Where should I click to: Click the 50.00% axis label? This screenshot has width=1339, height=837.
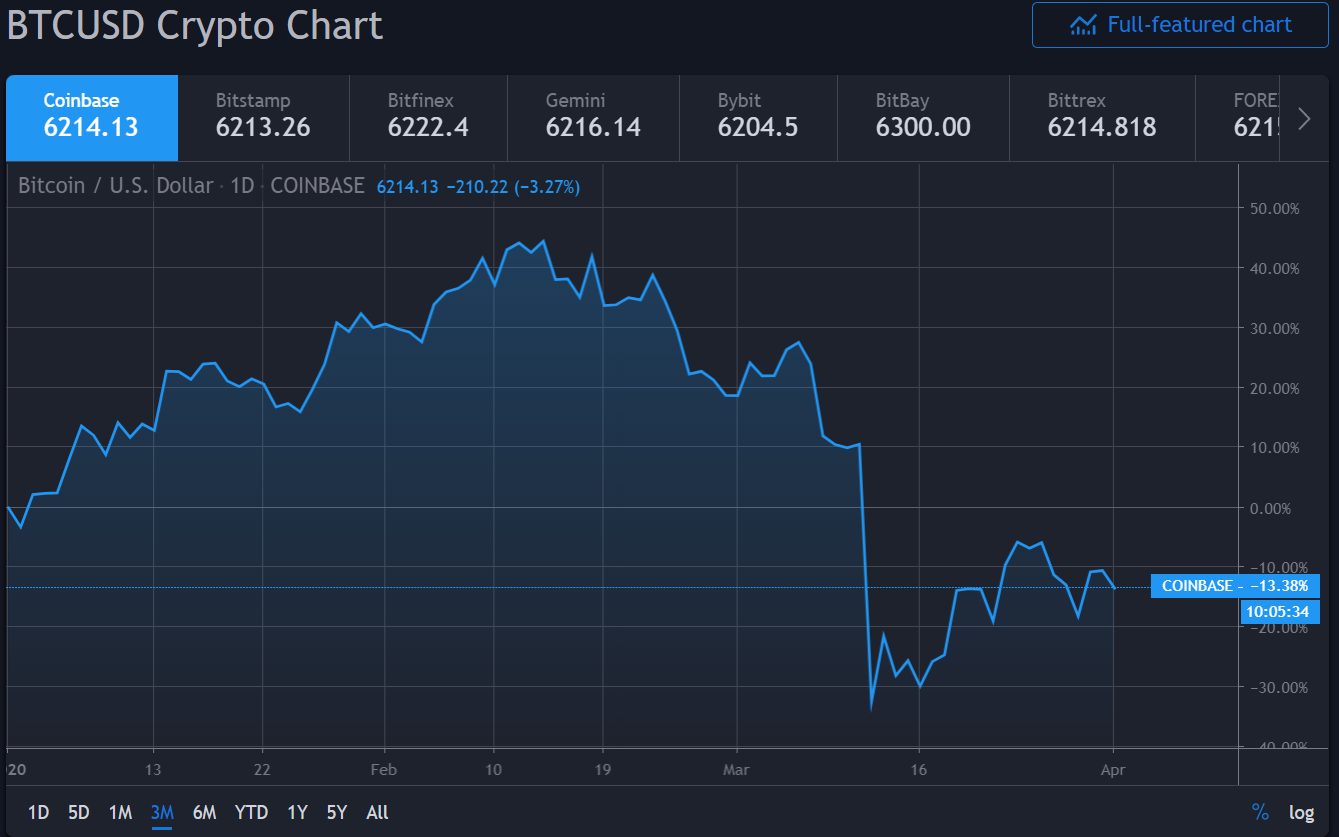click(1274, 208)
